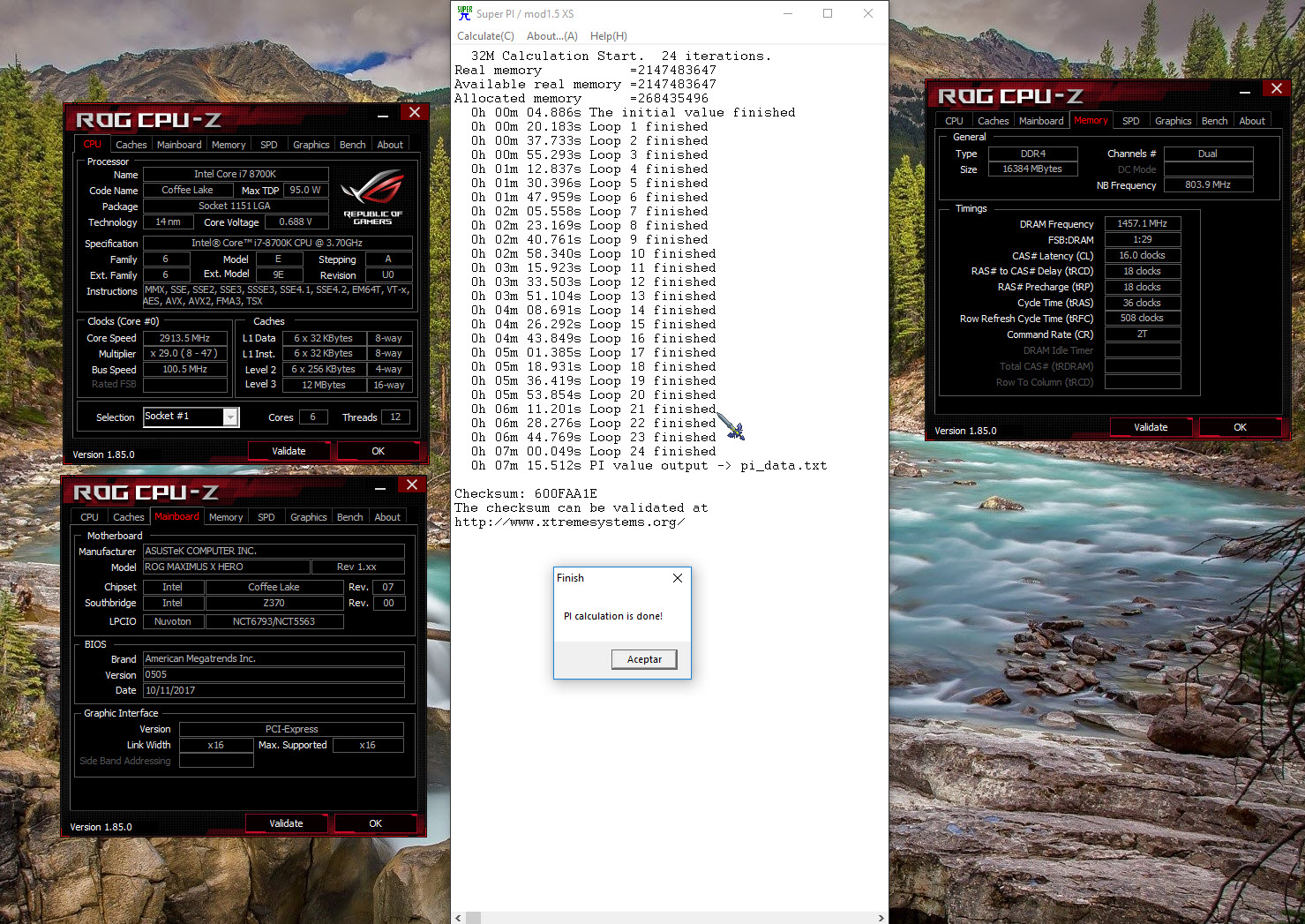Switch to Caches tab in Mainboard window
Viewport: 1305px width, 924px height.
click(129, 517)
